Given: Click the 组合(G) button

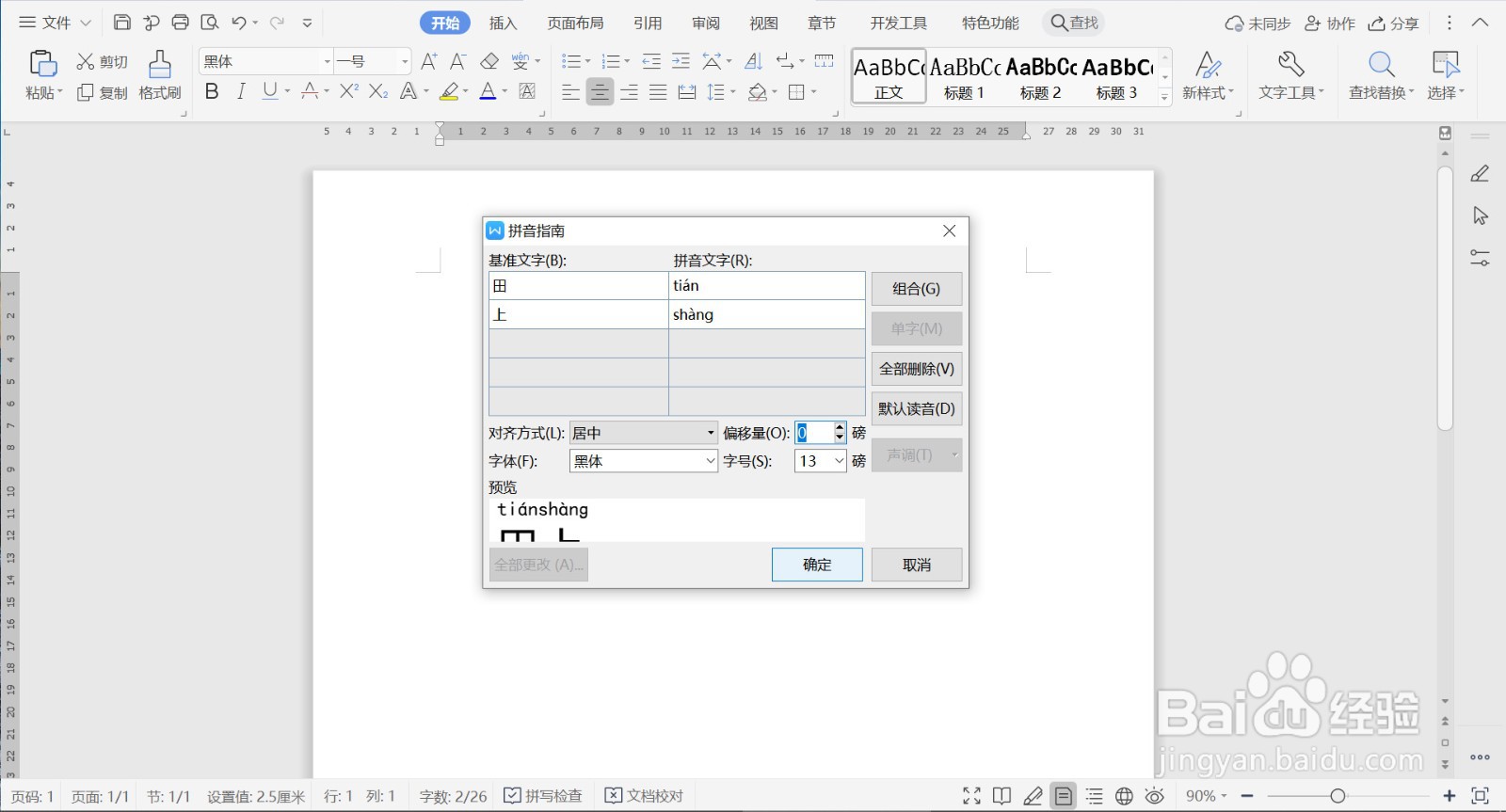Looking at the screenshot, I should [x=917, y=289].
